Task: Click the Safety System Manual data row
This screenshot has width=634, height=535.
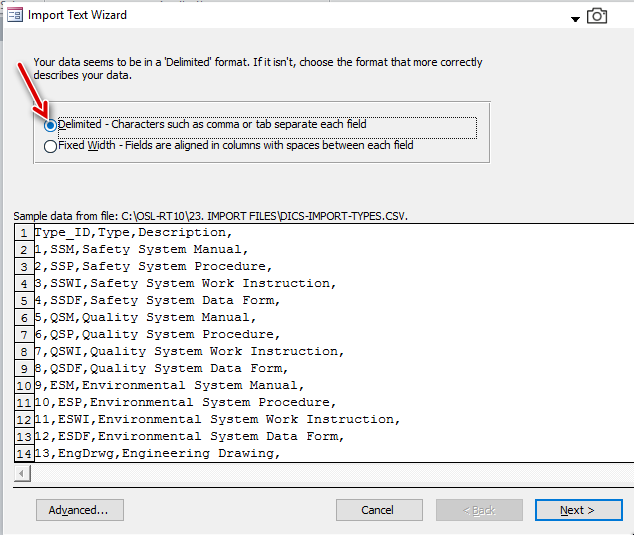Action: pyautogui.click(x=141, y=250)
